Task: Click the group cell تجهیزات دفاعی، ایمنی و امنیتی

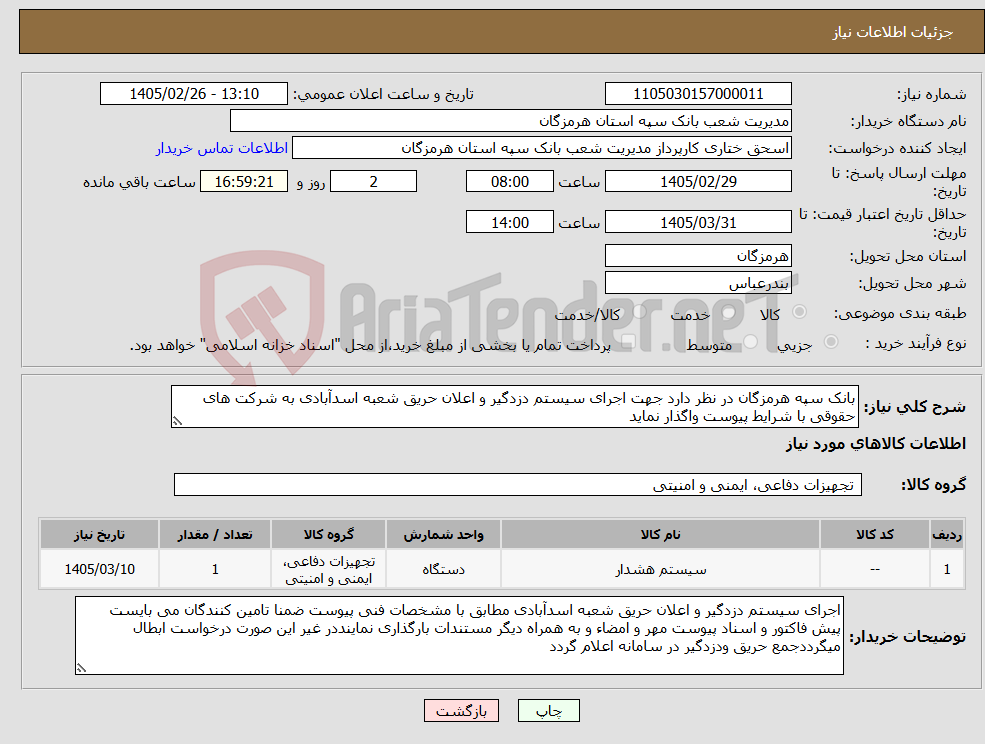Action: (x=329, y=569)
